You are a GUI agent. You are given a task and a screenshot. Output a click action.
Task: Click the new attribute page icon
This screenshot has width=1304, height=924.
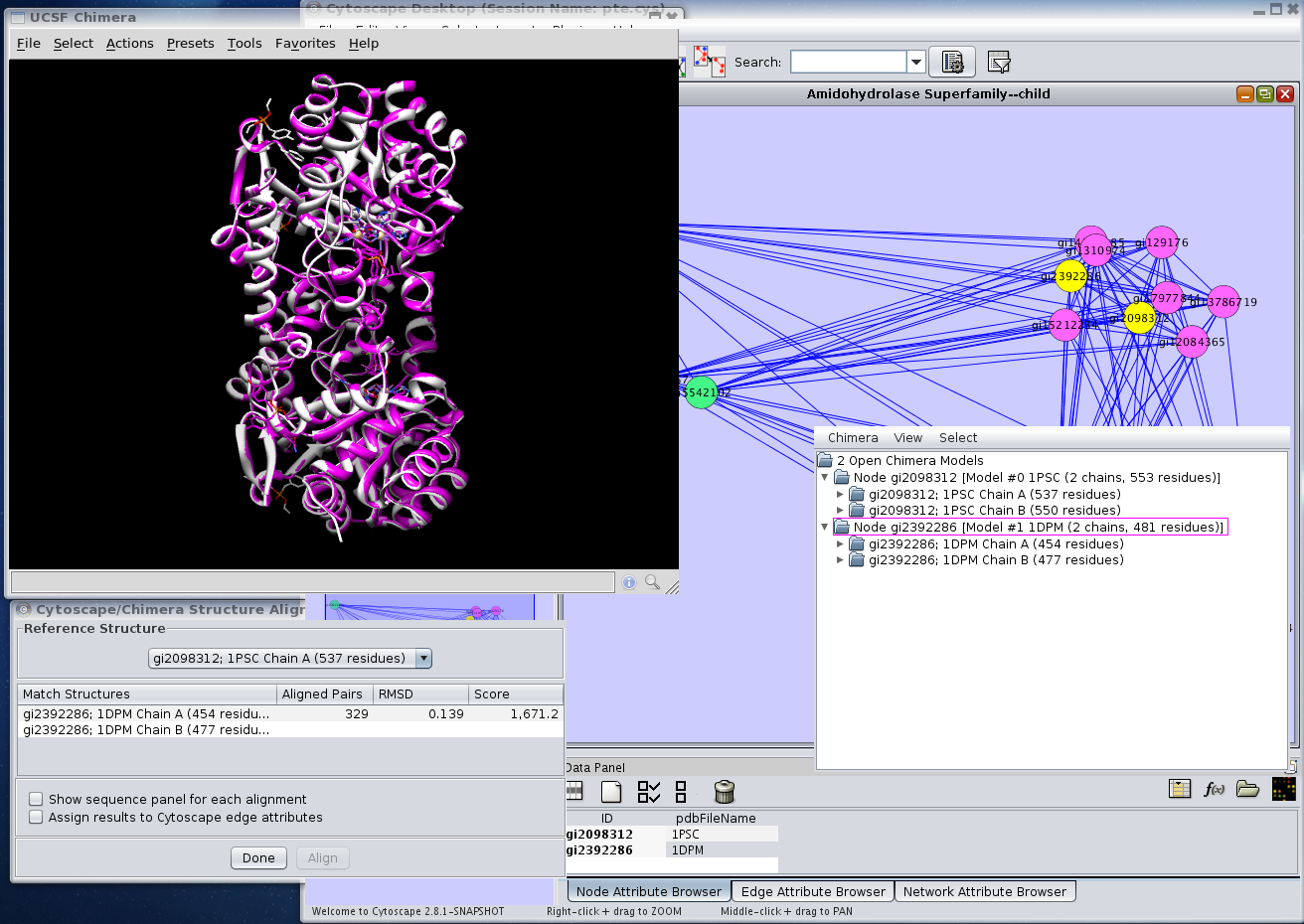pos(611,792)
